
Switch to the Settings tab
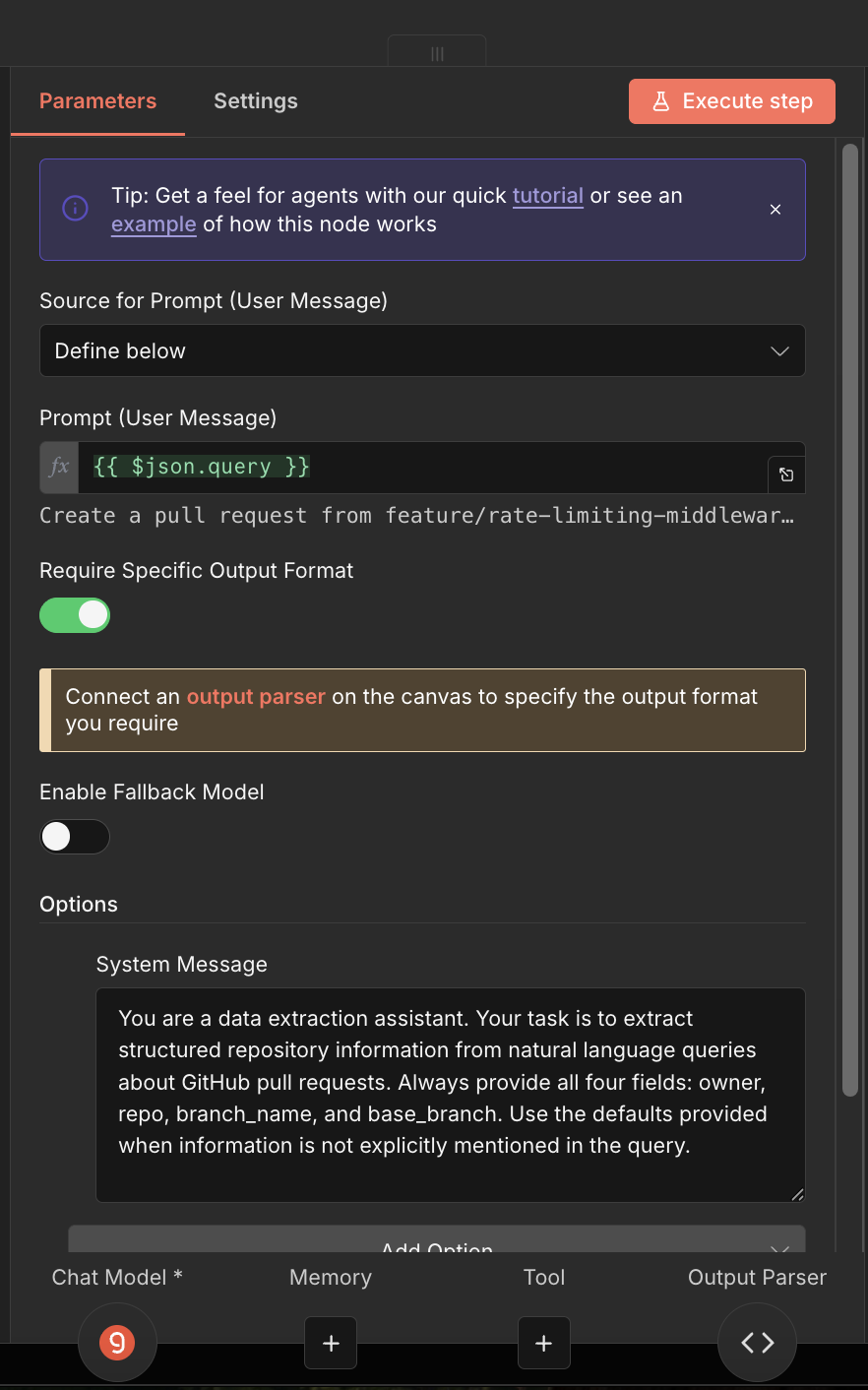tap(255, 100)
